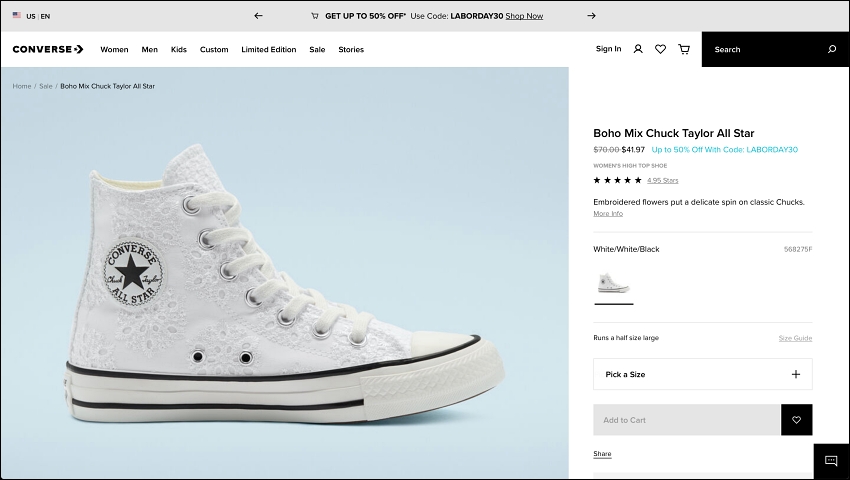Open the Stories menu
Screen dimensions: 850x480
[x=351, y=49]
